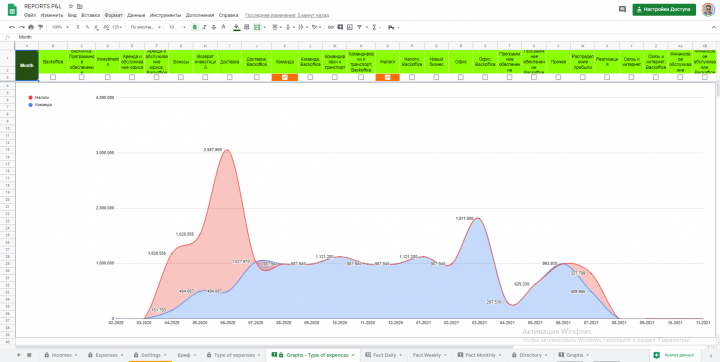
Task: Open the font size 10 dropdown
Action: [177, 28]
